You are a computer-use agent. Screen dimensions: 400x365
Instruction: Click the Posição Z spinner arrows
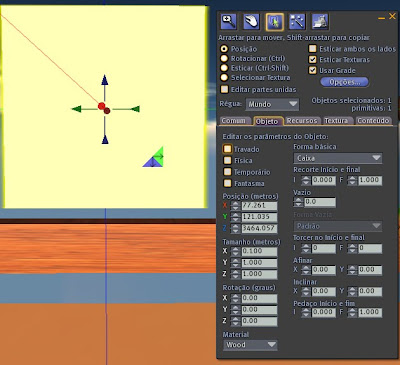(x=236, y=228)
